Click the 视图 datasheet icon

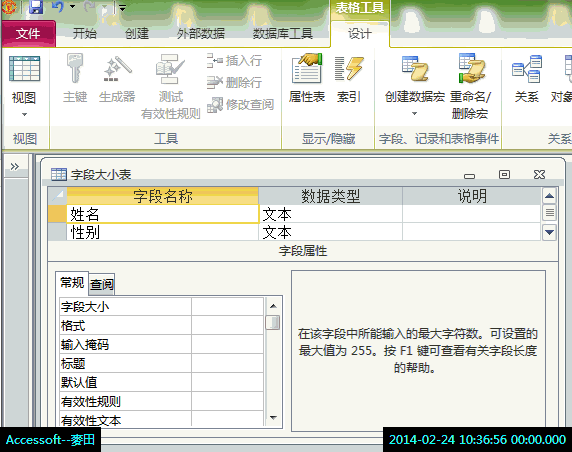(x=24, y=69)
